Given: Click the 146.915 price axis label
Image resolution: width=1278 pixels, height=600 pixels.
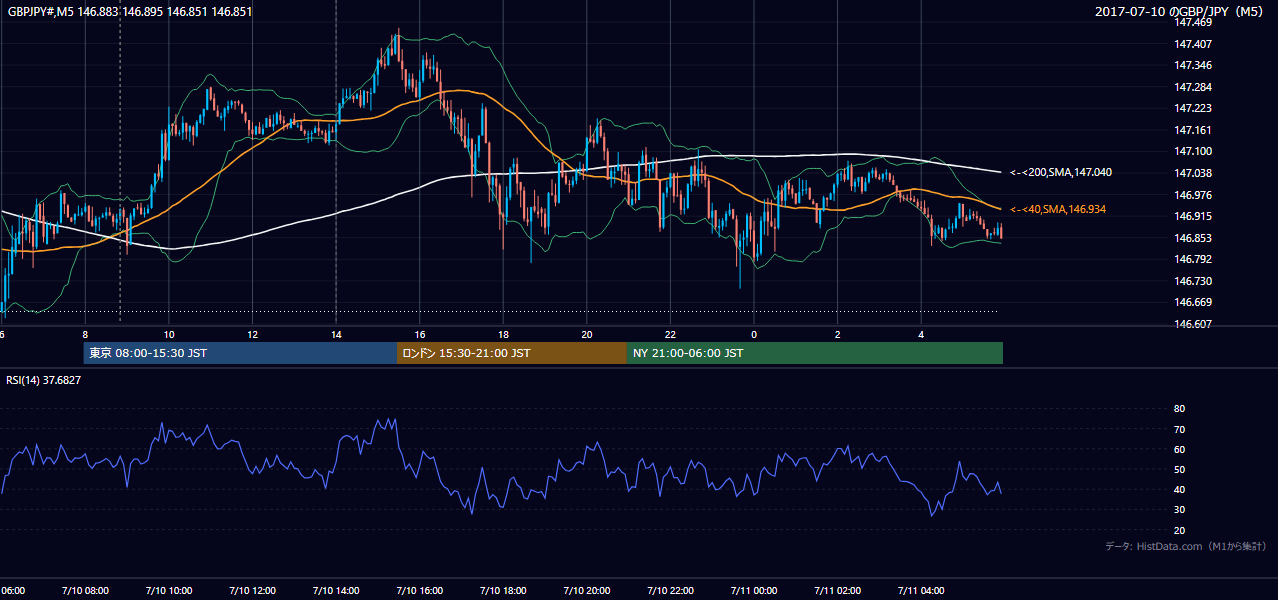Looking at the screenshot, I should pos(1193,216).
